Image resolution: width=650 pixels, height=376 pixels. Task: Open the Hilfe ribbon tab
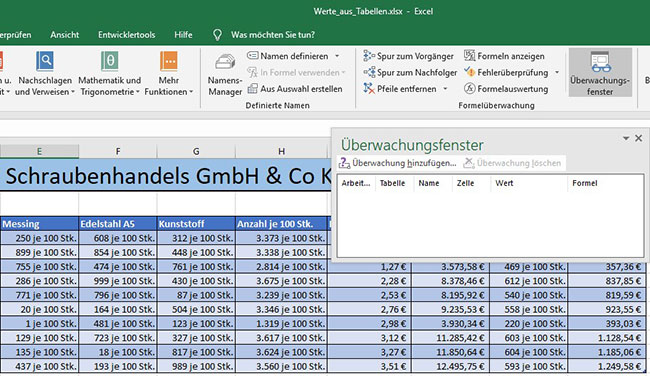183,35
